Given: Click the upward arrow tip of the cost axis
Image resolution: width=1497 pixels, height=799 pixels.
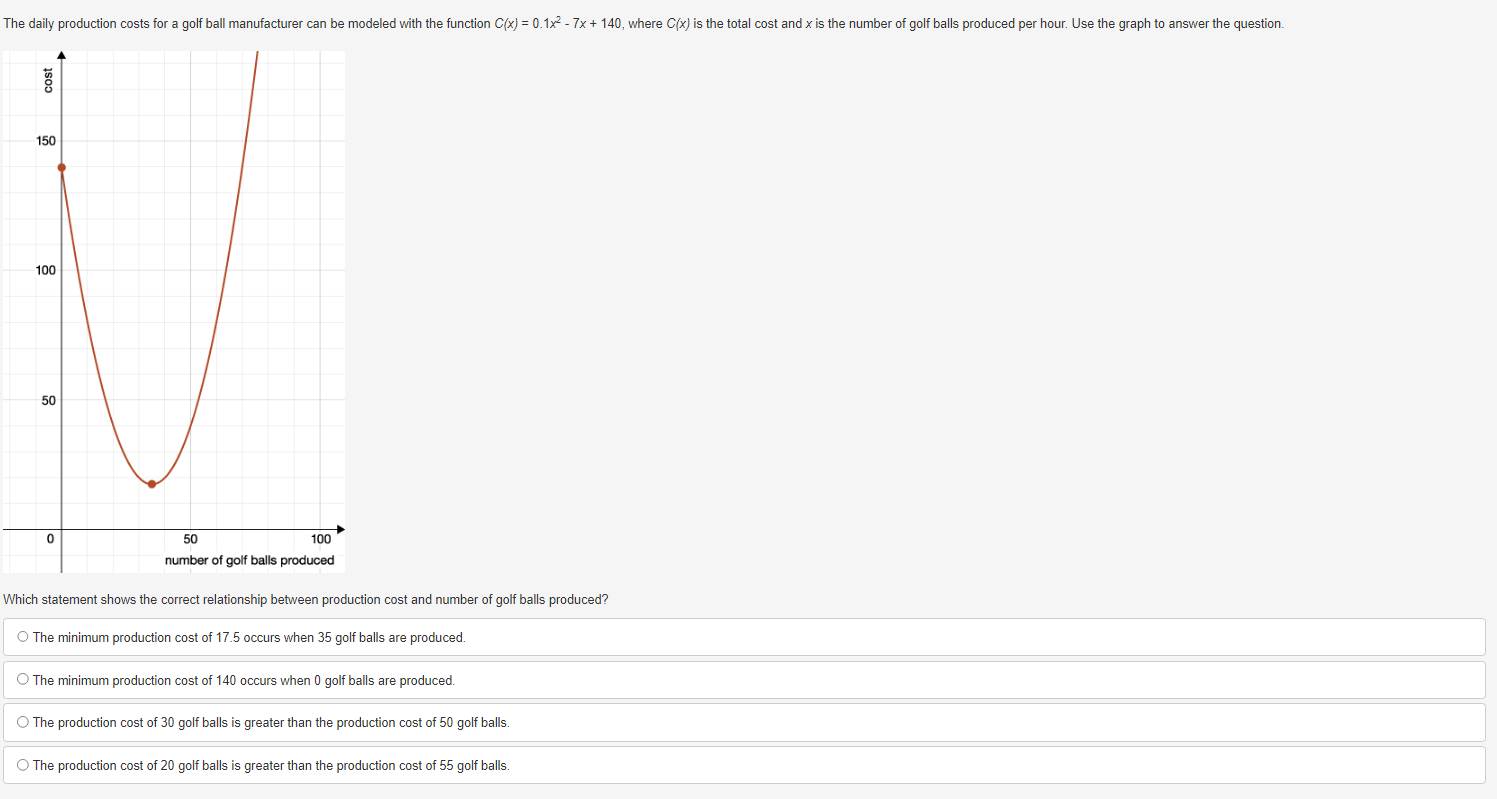Looking at the screenshot, I should point(63,55).
